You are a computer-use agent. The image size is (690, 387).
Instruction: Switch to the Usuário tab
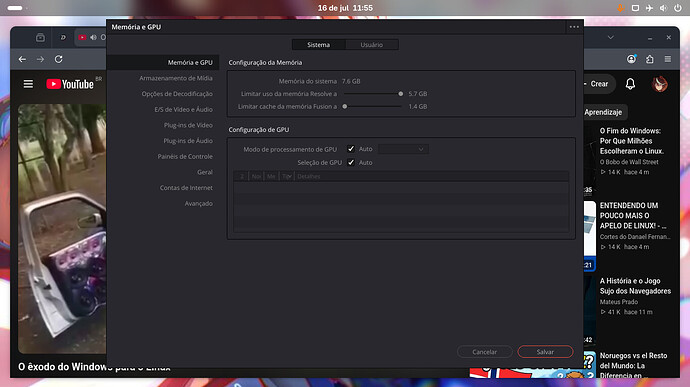372,44
